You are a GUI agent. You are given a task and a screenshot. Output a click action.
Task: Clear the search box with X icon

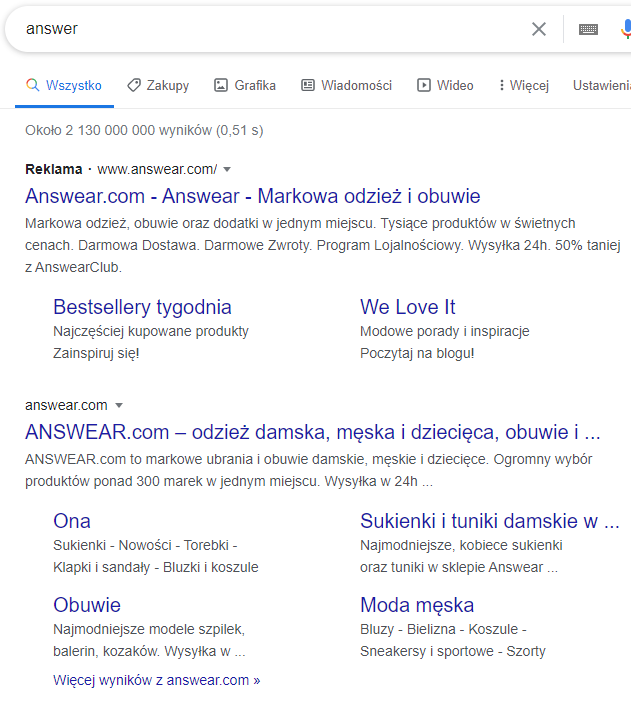point(539,29)
